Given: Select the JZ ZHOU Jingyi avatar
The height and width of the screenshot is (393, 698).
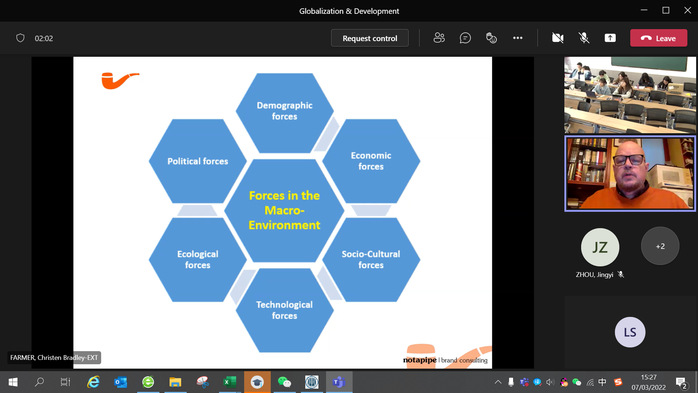Looking at the screenshot, I should [x=600, y=247].
